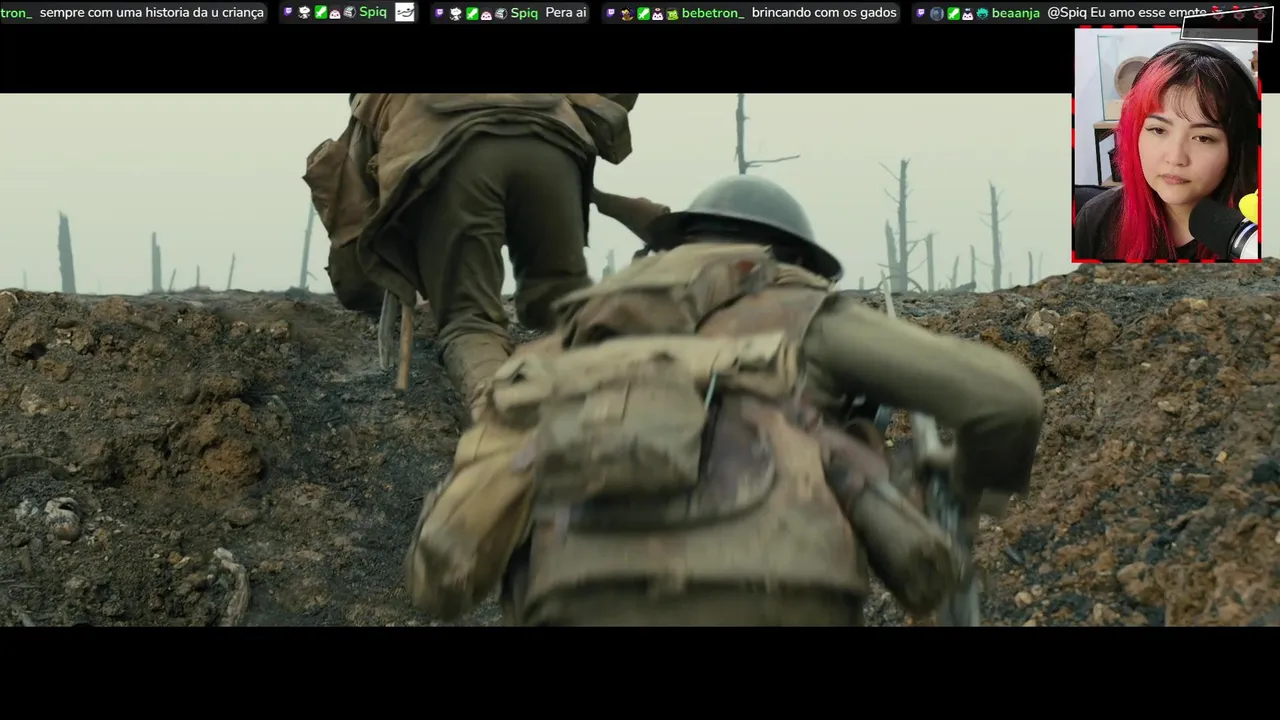Click the Twitch badge beside bebetron_ username
The width and height of the screenshot is (1280, 720).
point(611,13)
